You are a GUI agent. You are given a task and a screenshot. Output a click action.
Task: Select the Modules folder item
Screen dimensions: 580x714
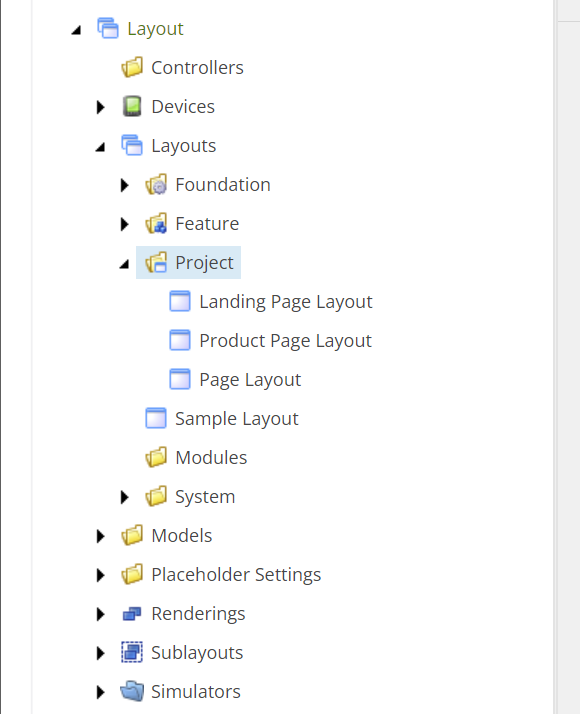click(211, 458)
